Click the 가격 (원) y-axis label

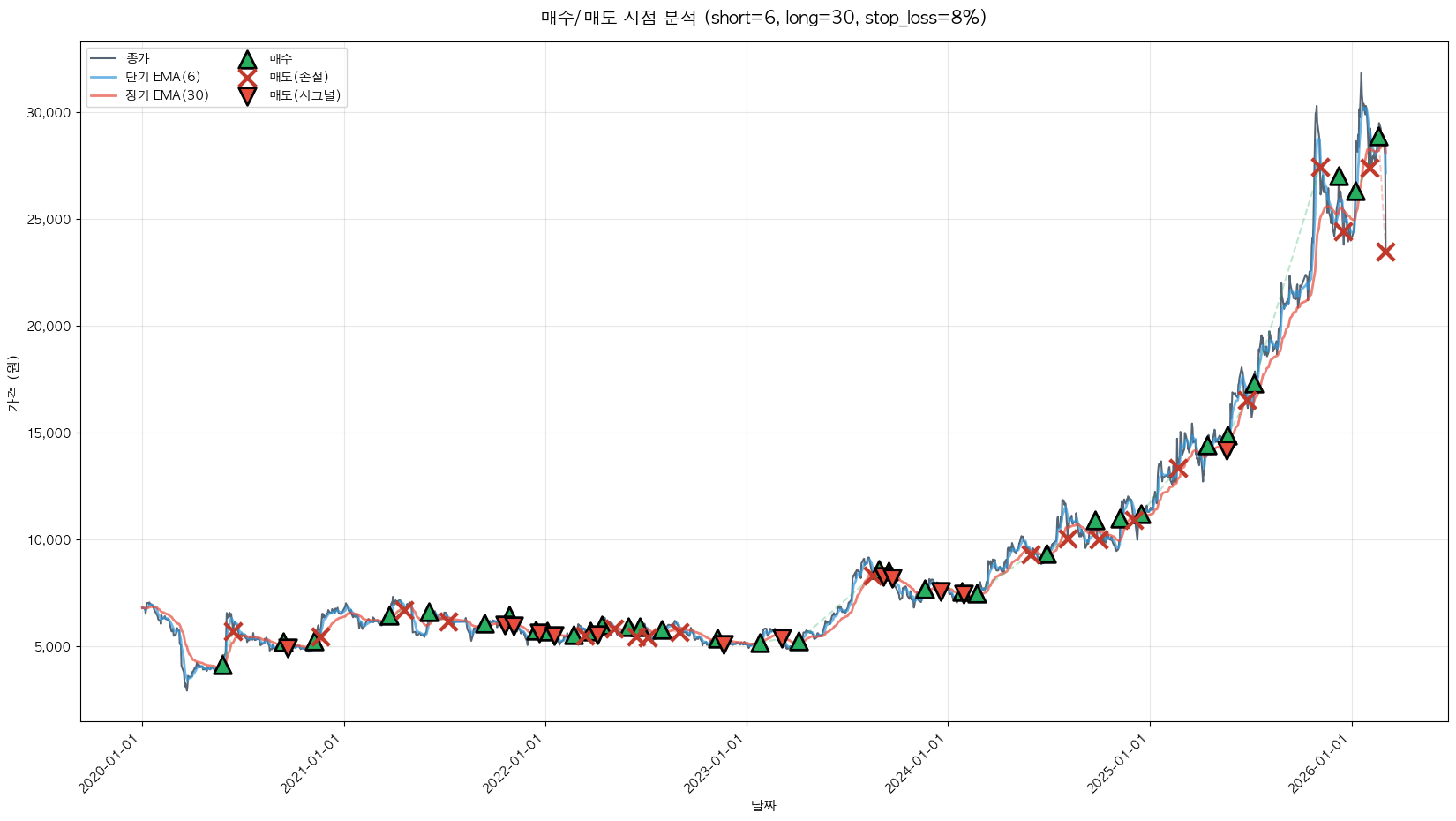[x=12, y=382]
